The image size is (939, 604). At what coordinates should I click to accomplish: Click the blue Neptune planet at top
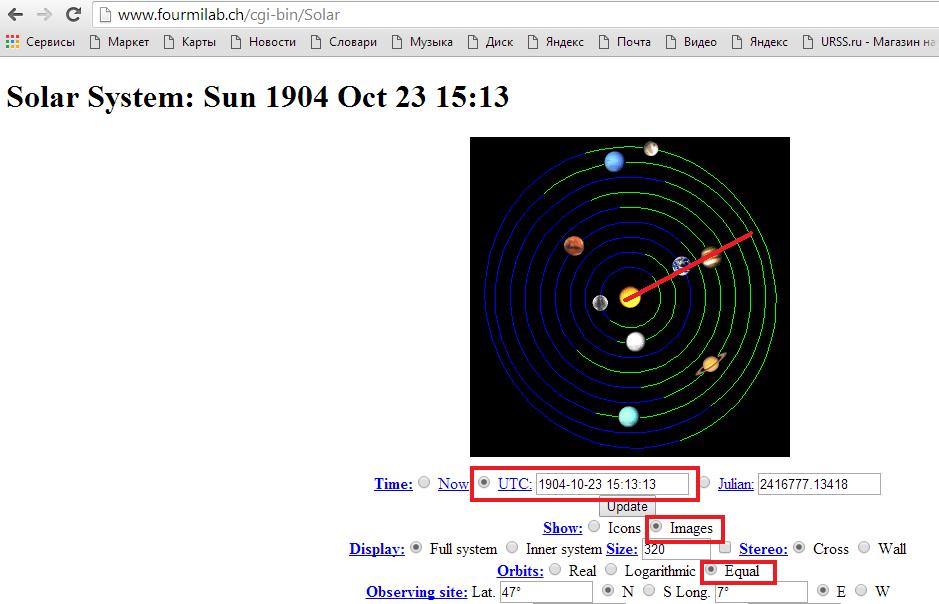(615, 160)
